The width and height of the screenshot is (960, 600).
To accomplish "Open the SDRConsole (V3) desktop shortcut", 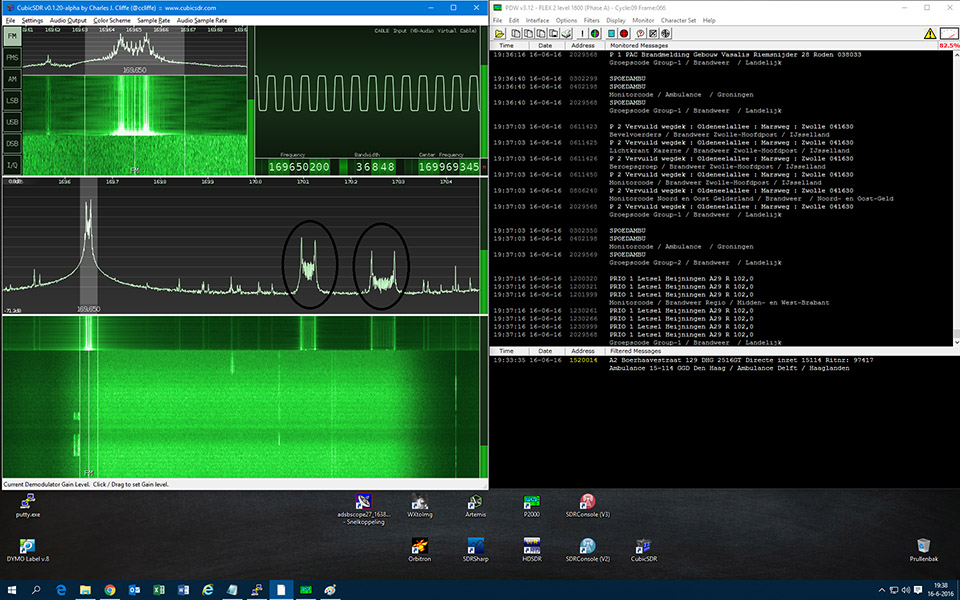I will 588,506.
